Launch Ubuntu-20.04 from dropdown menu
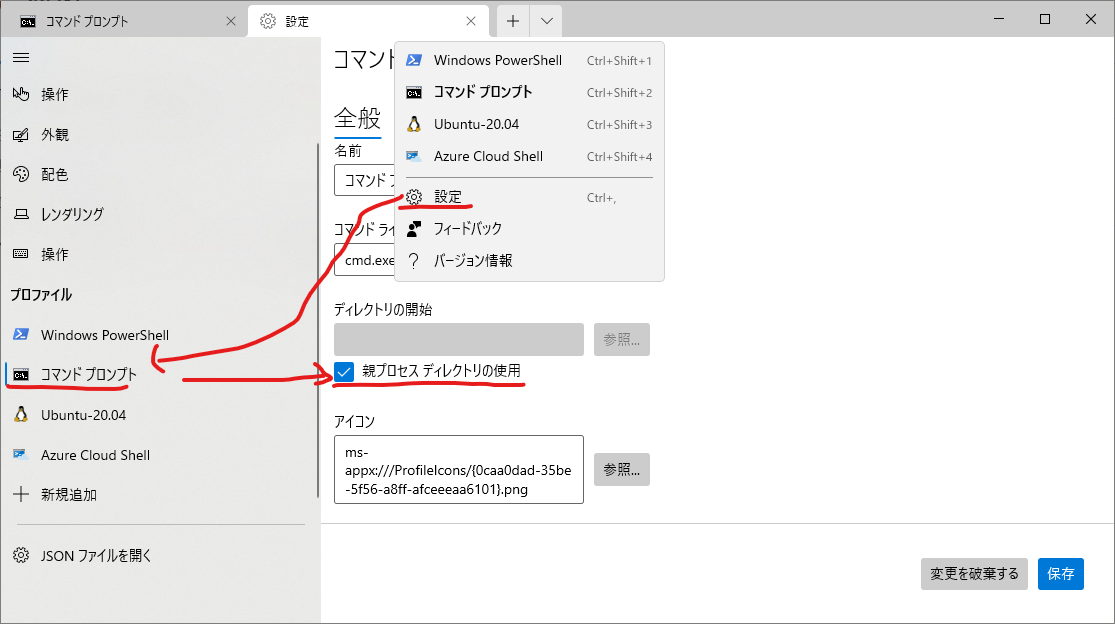This screenshot has height=624, width=1115. pos(529,124)
